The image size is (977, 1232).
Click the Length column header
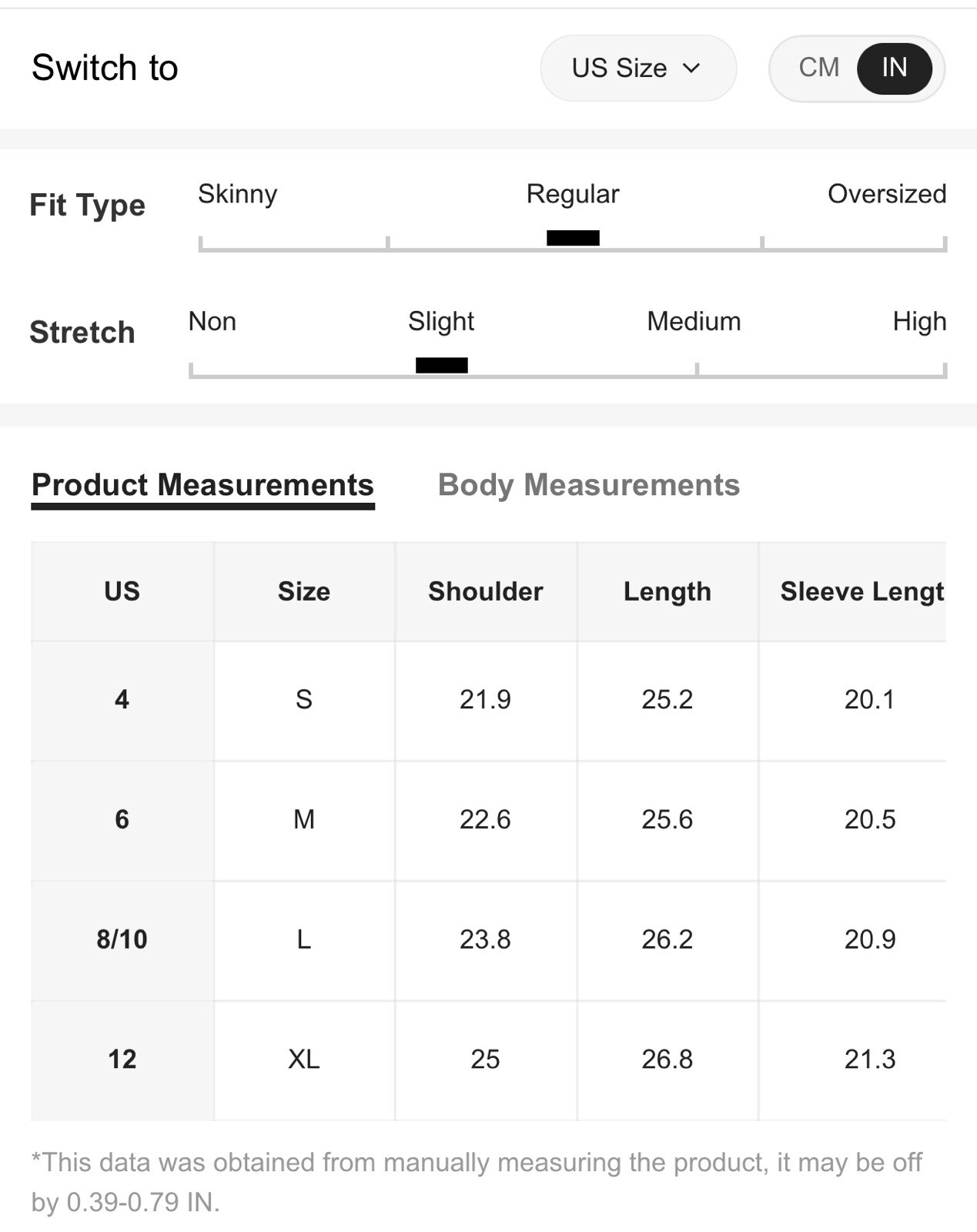(x=668, y=591)
